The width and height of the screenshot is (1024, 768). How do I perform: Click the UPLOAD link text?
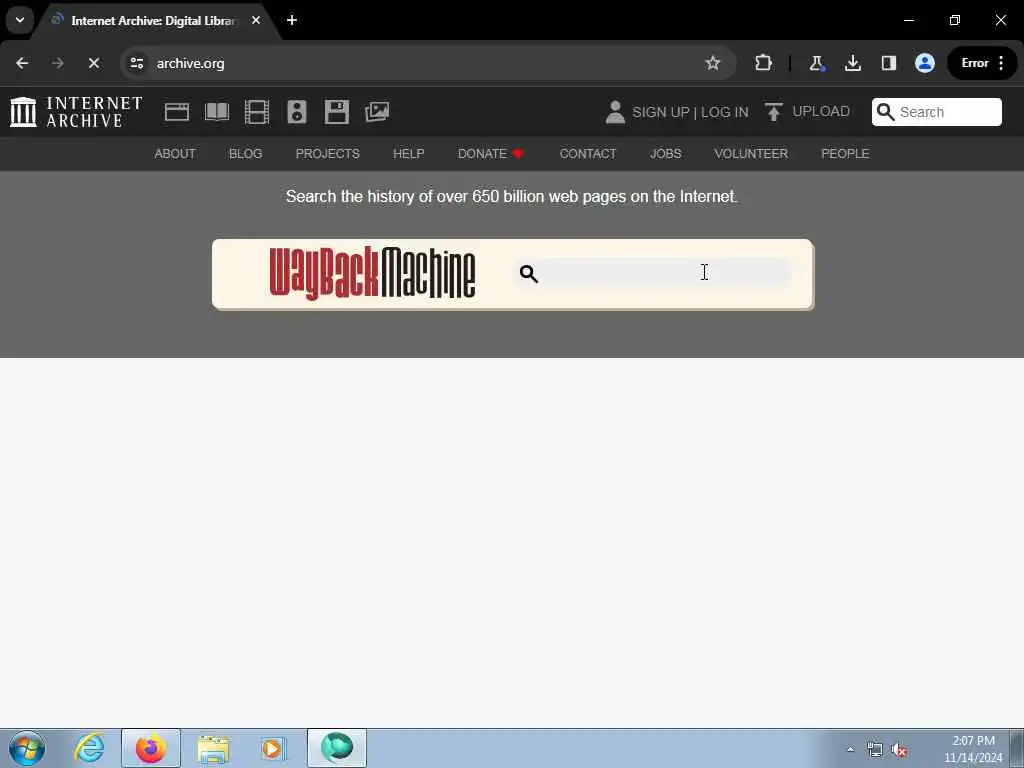[821, 111]
